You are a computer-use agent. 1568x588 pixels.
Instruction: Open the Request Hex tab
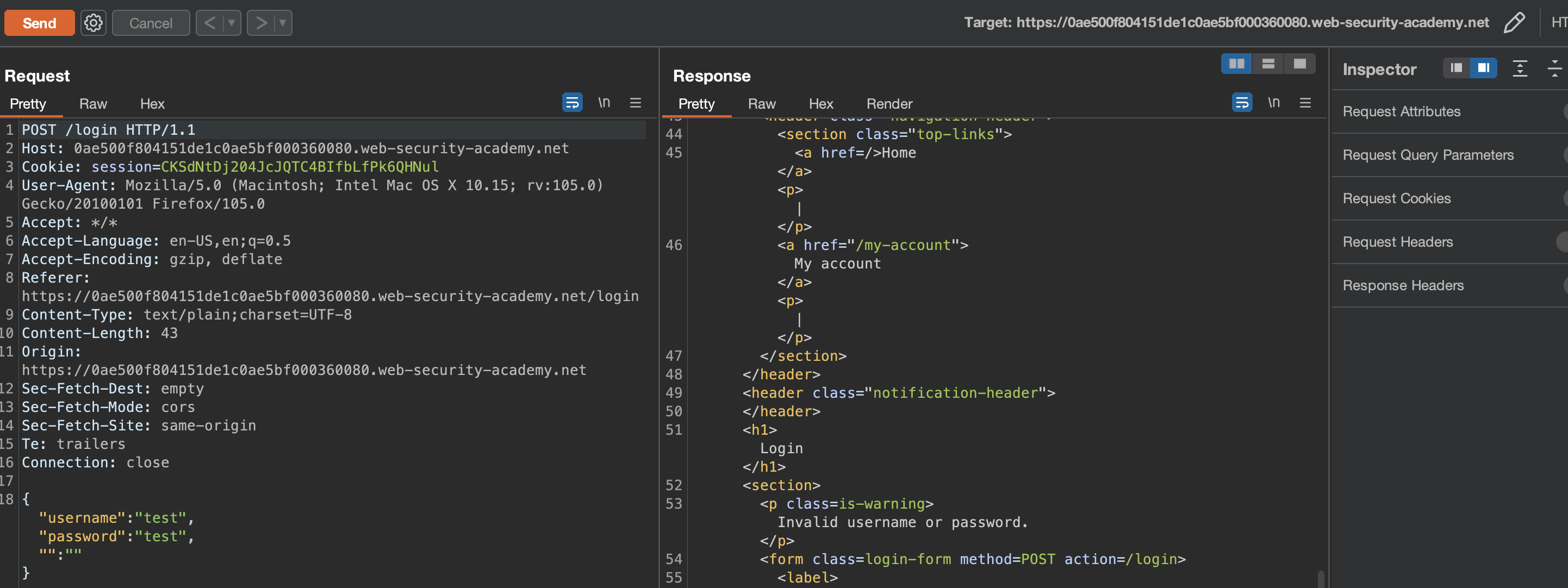152,103
